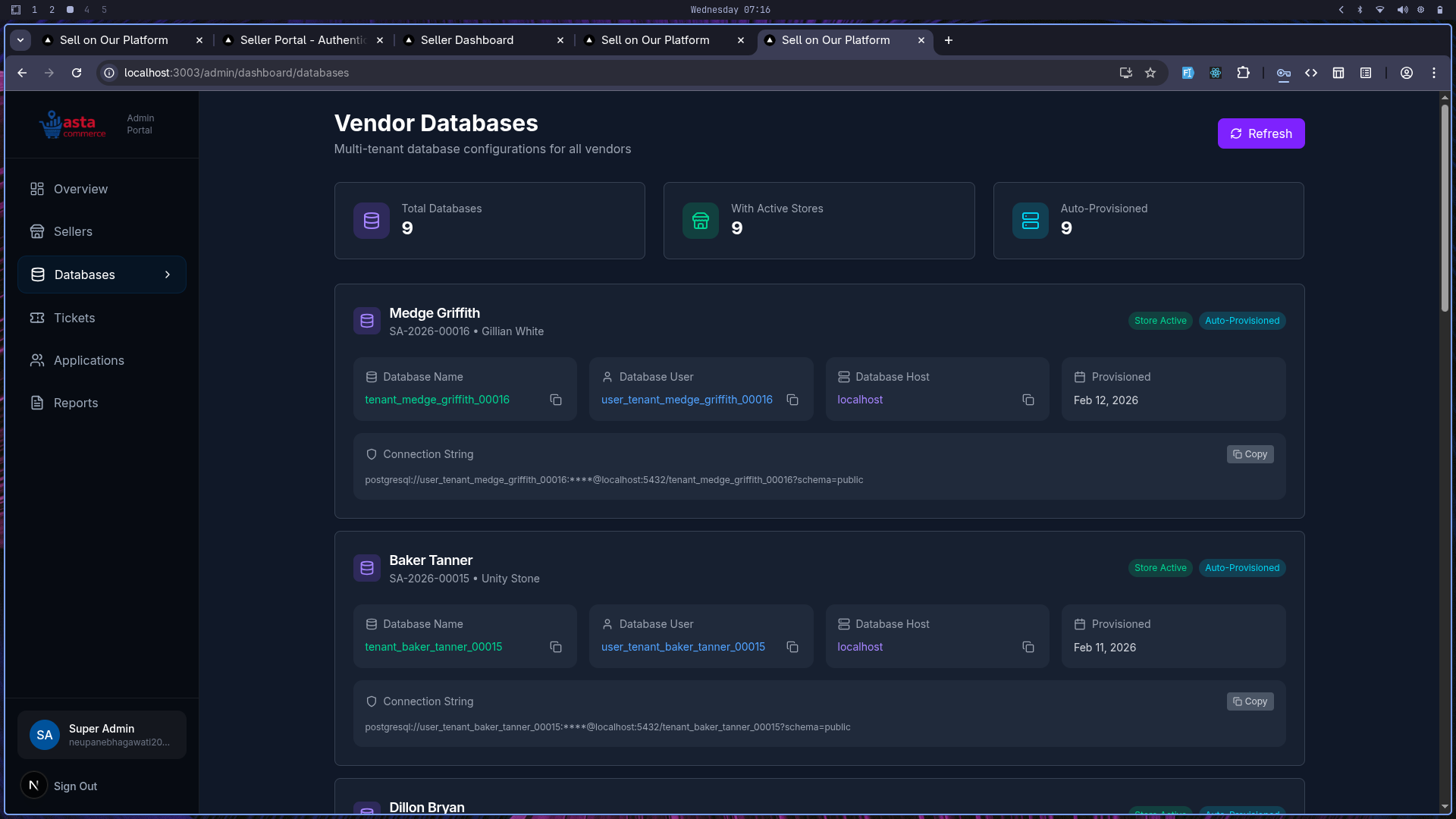Expand the Databases sidebar chevron
The width and height of the screenshot is (1456, 819).
tap(168, 275)
